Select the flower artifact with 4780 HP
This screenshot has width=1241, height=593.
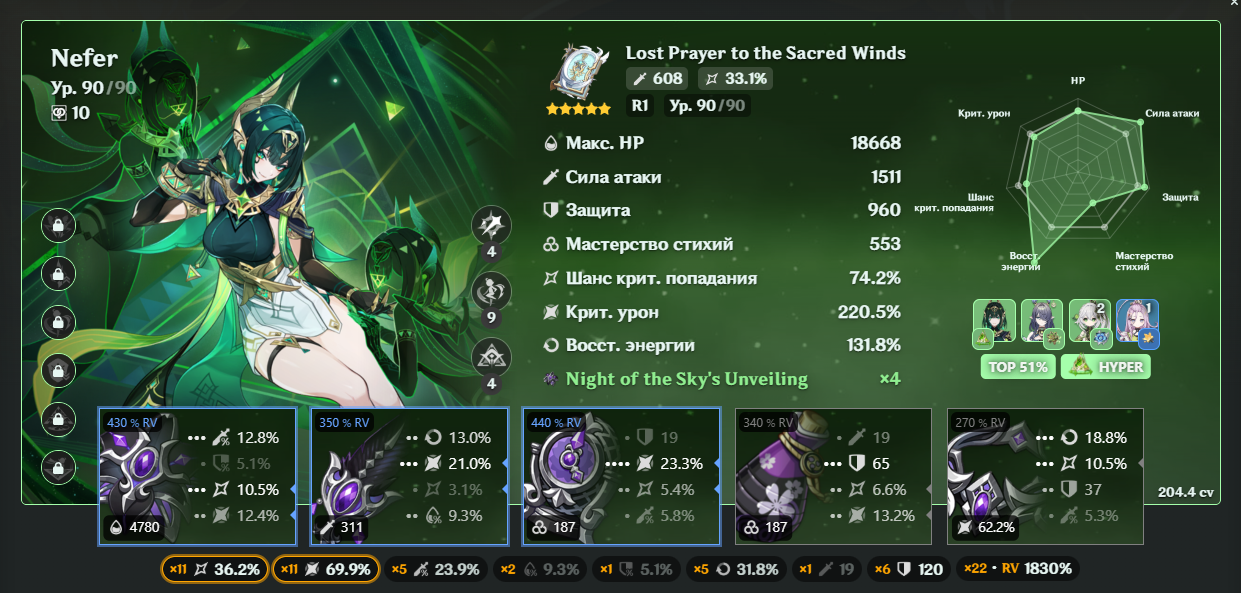tap(197, 476)
